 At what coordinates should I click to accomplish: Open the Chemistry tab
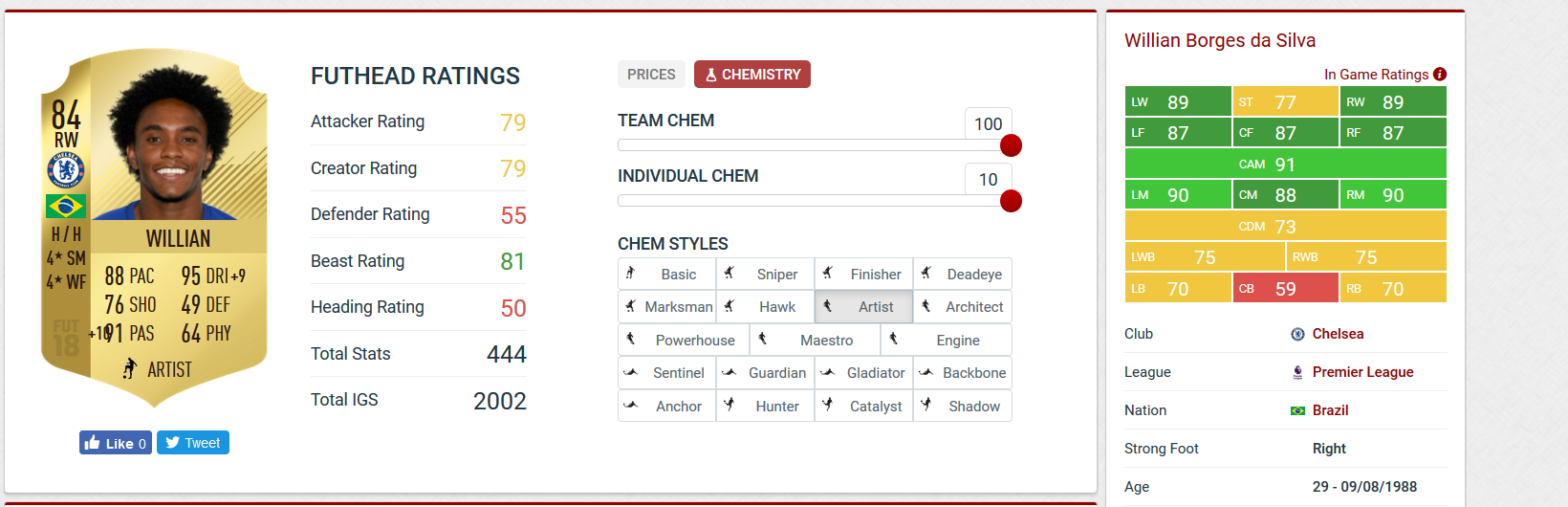pyautogui.click(x=752, y=75)
